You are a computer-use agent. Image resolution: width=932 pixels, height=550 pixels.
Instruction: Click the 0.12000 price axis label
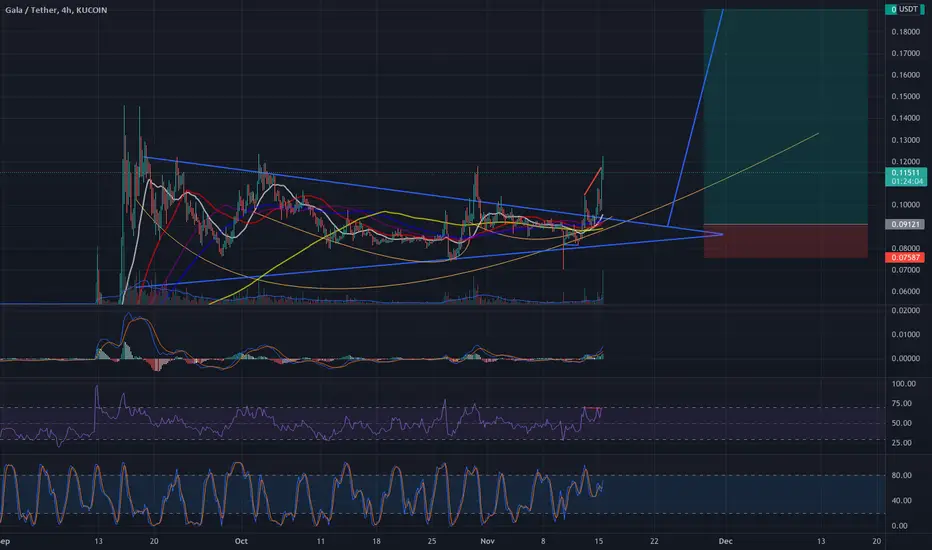pyautogui.click(x=905, y=162)
